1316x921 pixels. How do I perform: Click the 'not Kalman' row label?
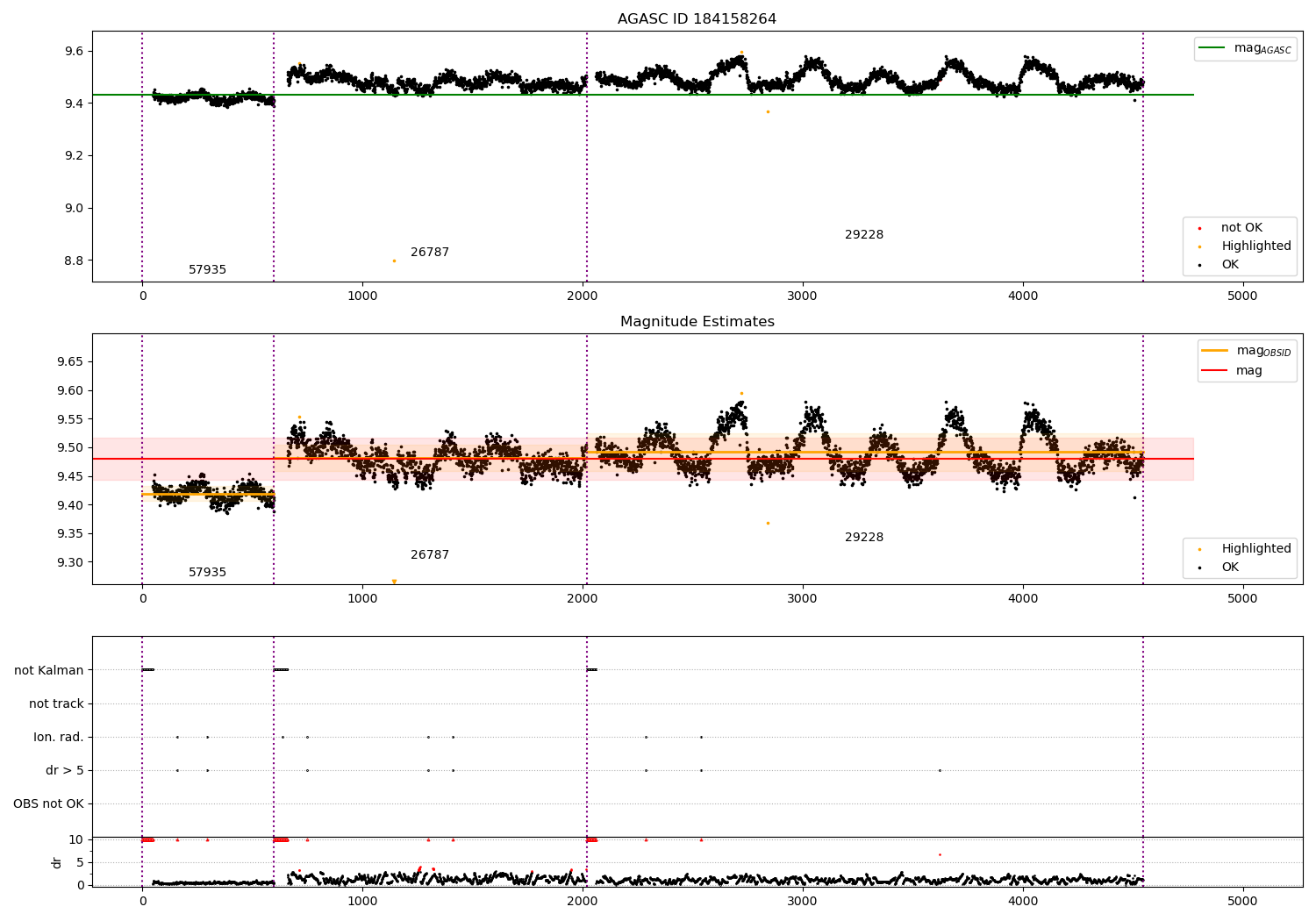click(49, 671)
